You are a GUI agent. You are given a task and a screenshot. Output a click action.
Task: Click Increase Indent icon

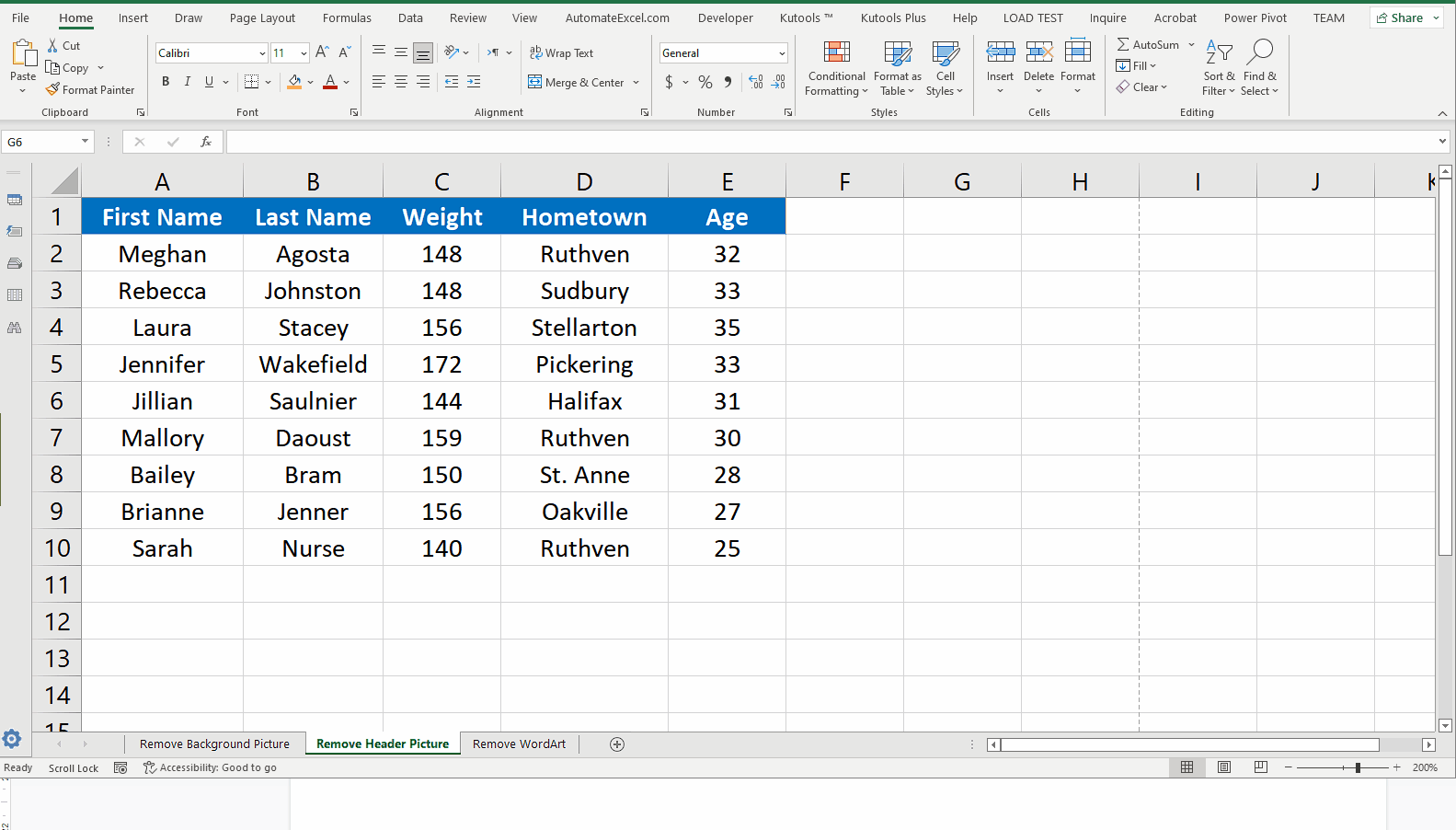[x=474, y=82]
